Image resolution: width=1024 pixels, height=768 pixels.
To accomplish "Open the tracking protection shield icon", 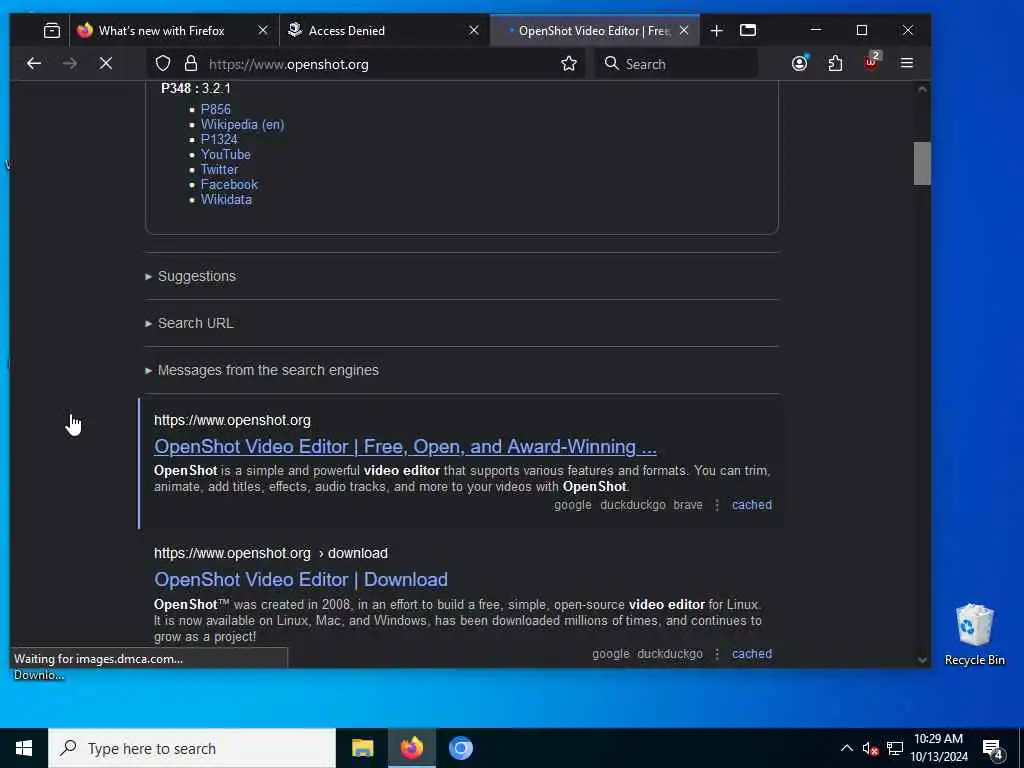I will (x=163, y=63).
